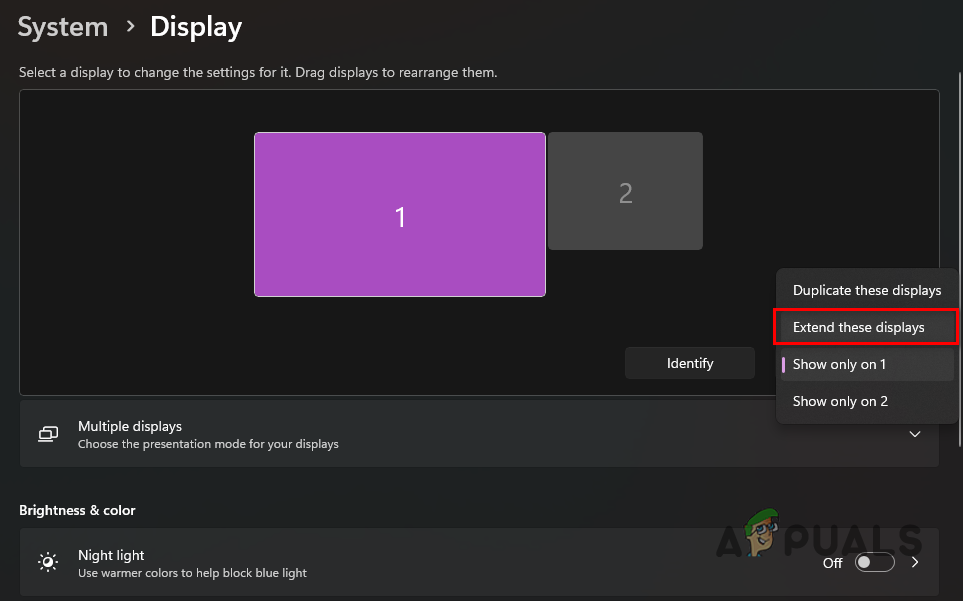963x601 pixels.
Task: Click the breadcrumb separator chevron after System
Action: tap(130, 26)
